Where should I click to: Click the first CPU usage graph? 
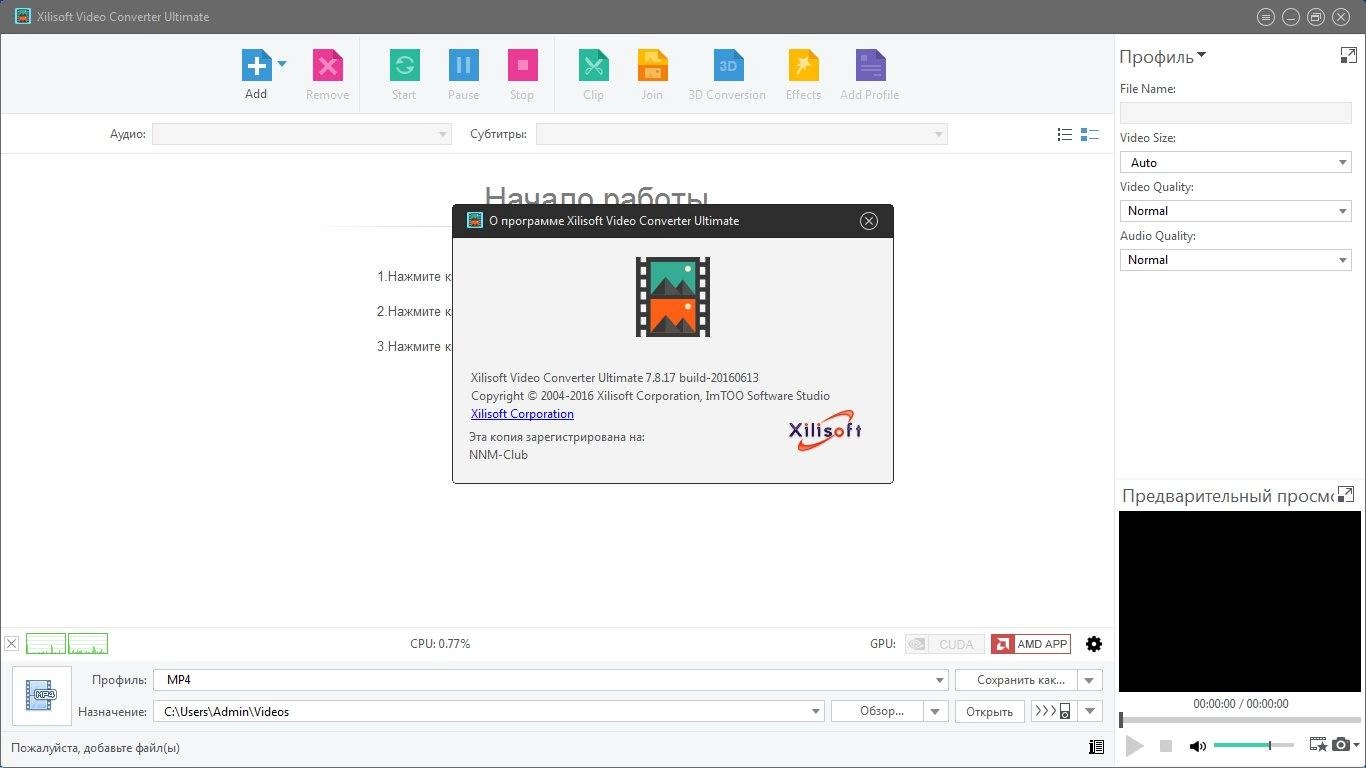(45, 644)
